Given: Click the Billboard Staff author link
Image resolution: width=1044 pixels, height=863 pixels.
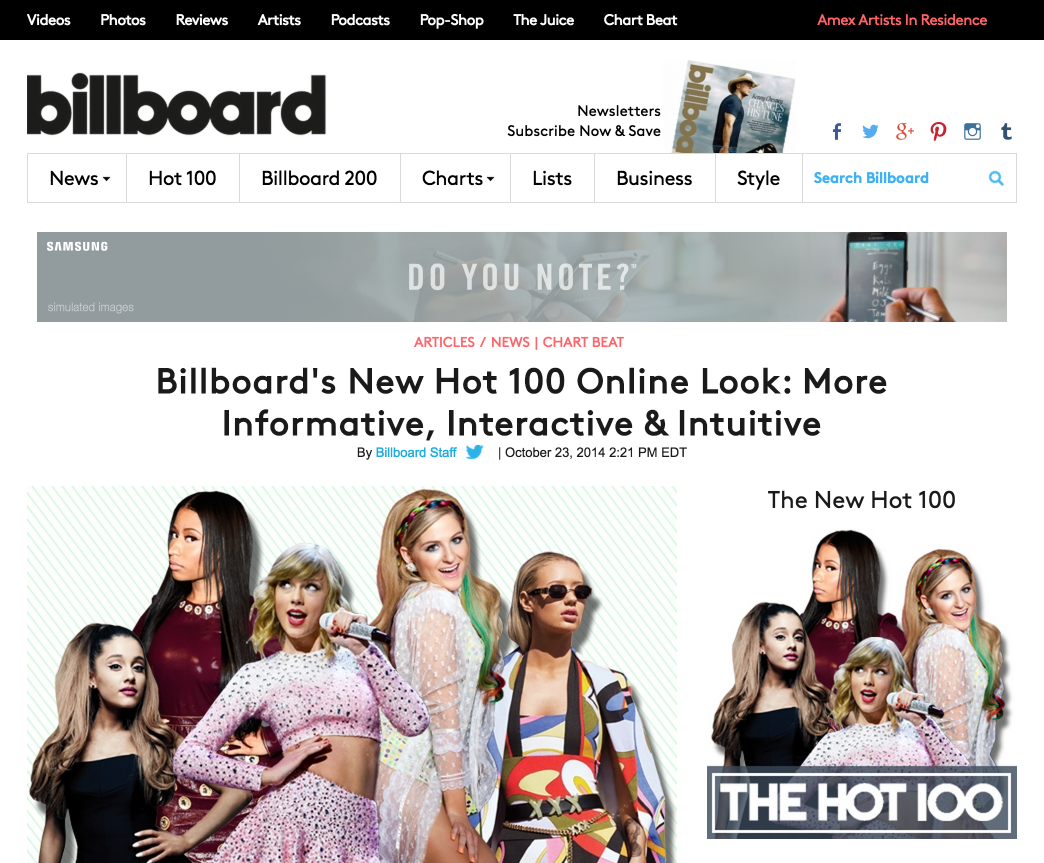Looking at the screenshot, I should pos(416,452).
